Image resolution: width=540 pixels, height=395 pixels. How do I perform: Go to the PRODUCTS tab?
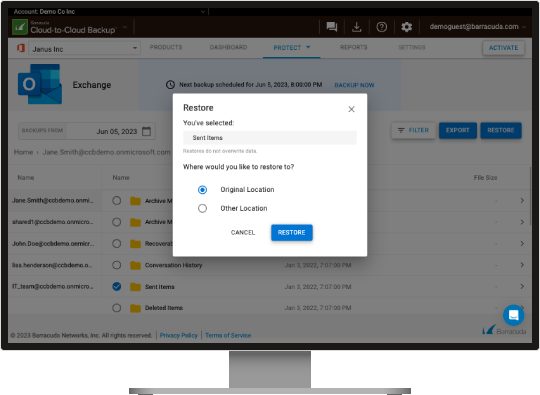pyautogui.click(x=166, y=47)
